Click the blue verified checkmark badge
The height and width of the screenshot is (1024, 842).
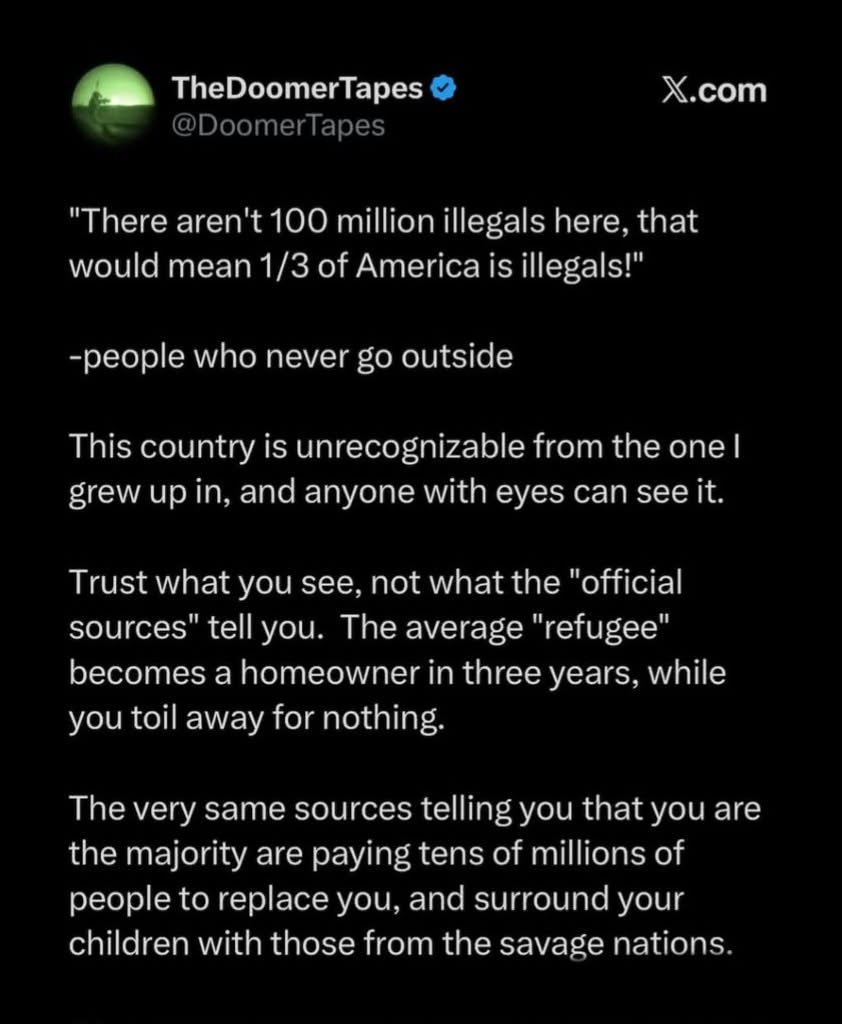pos(444,89)
